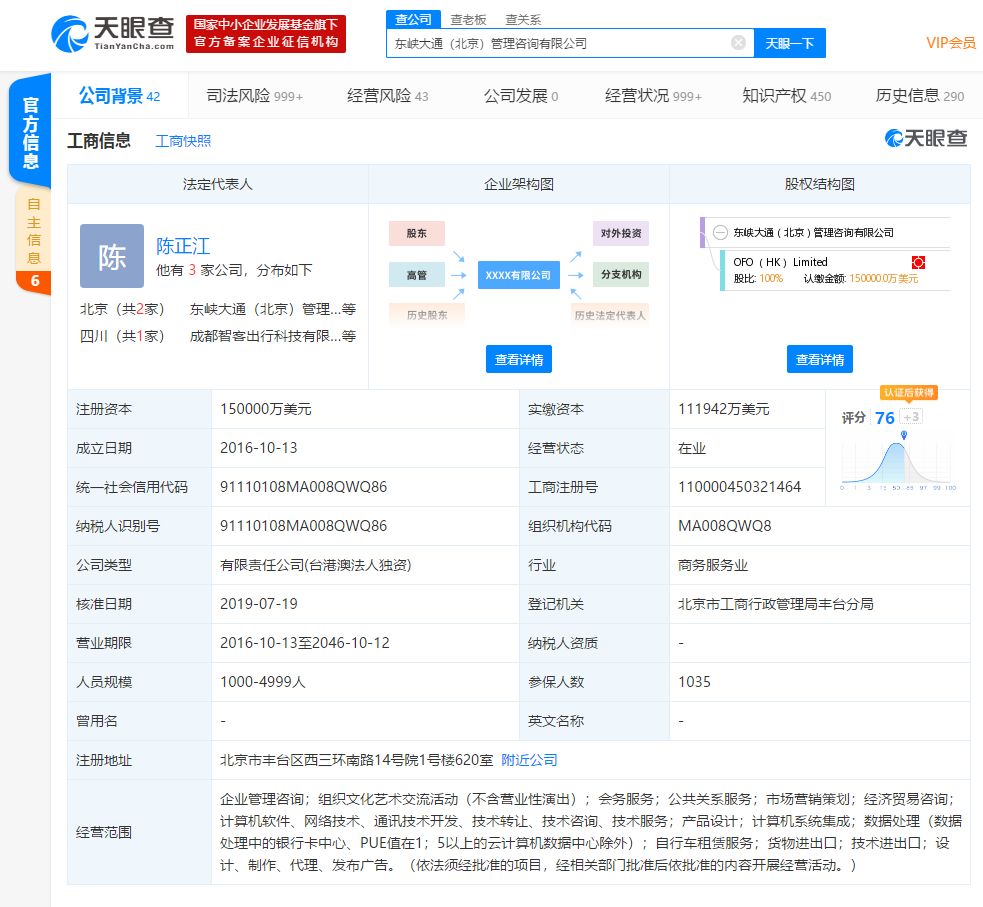
Task: Click the 认证后获得 badge
Action: [x=909, y=393]
